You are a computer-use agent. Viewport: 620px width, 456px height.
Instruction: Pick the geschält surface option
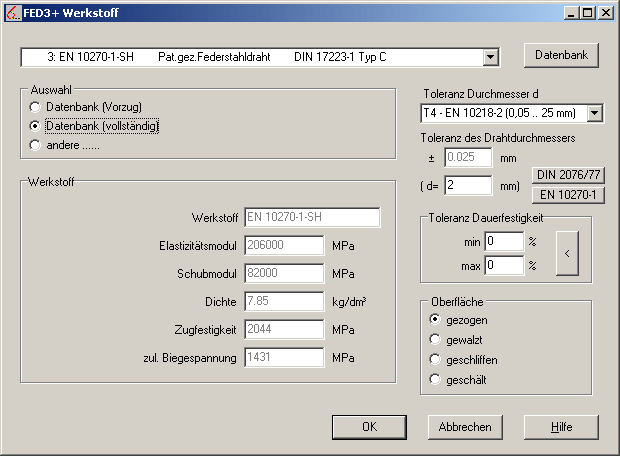tap(435, 379)
